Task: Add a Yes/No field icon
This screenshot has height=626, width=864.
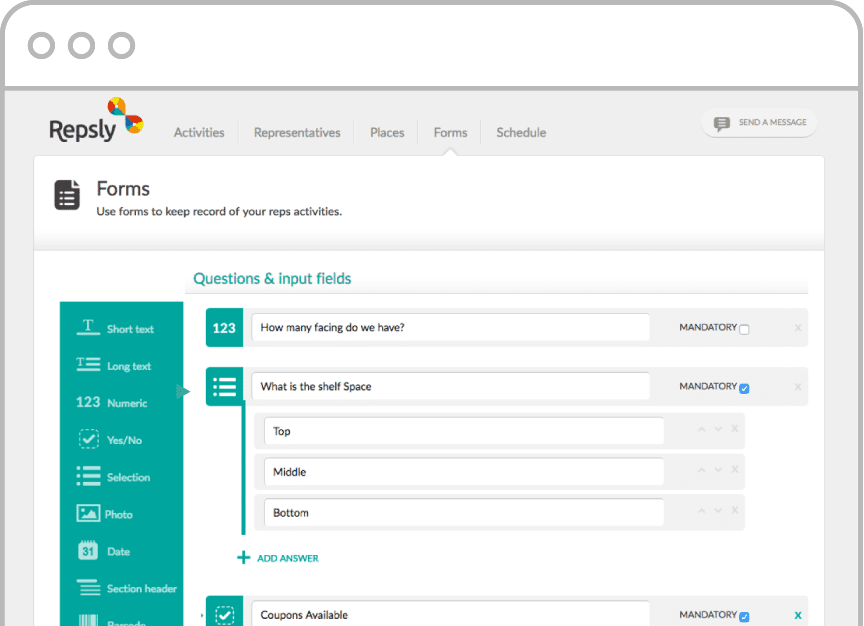Action: point(89,439)
